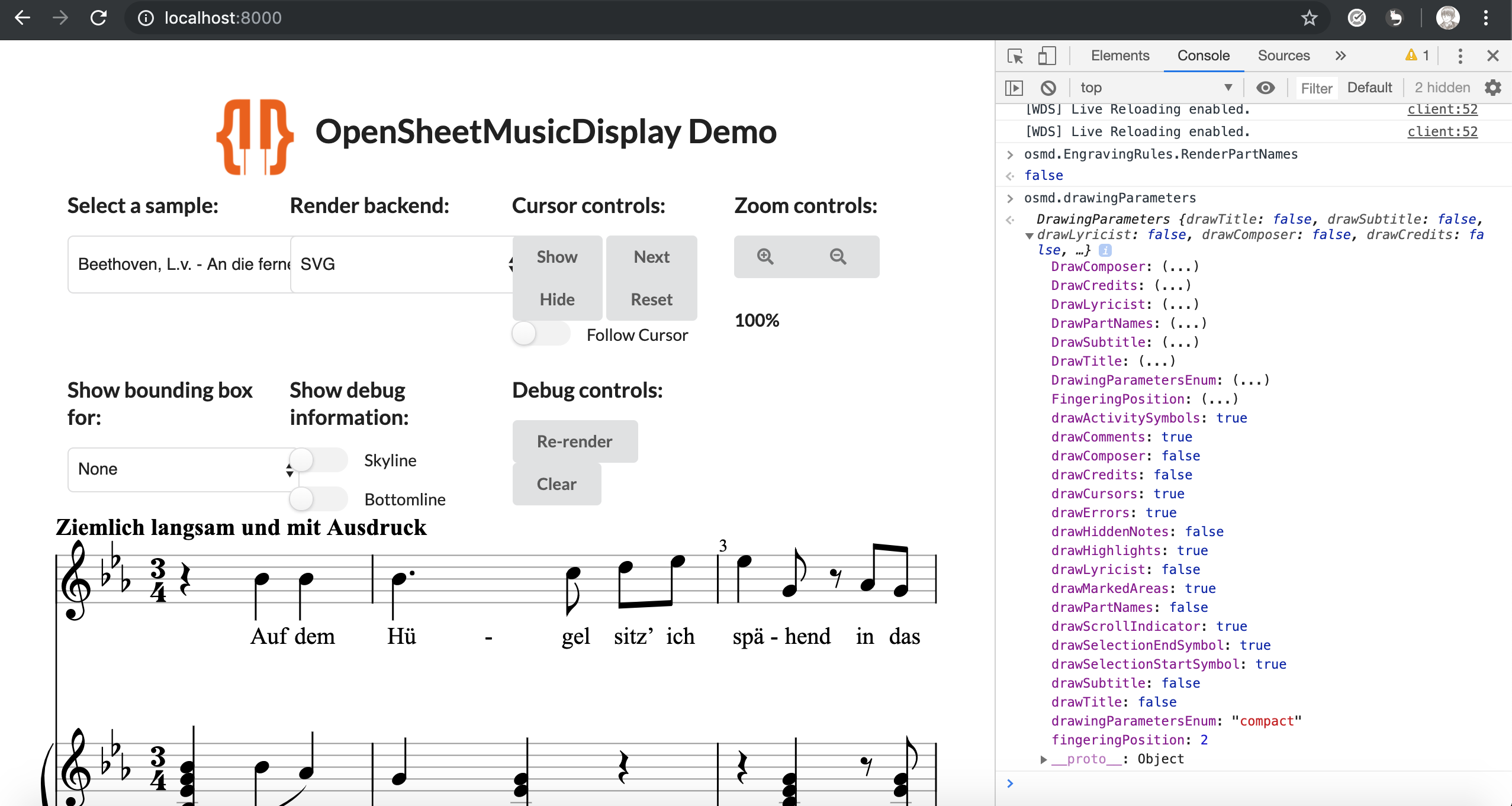Click the Re-render button
The width and height of the screenshot is (1512, 806).
pos(574,441)
